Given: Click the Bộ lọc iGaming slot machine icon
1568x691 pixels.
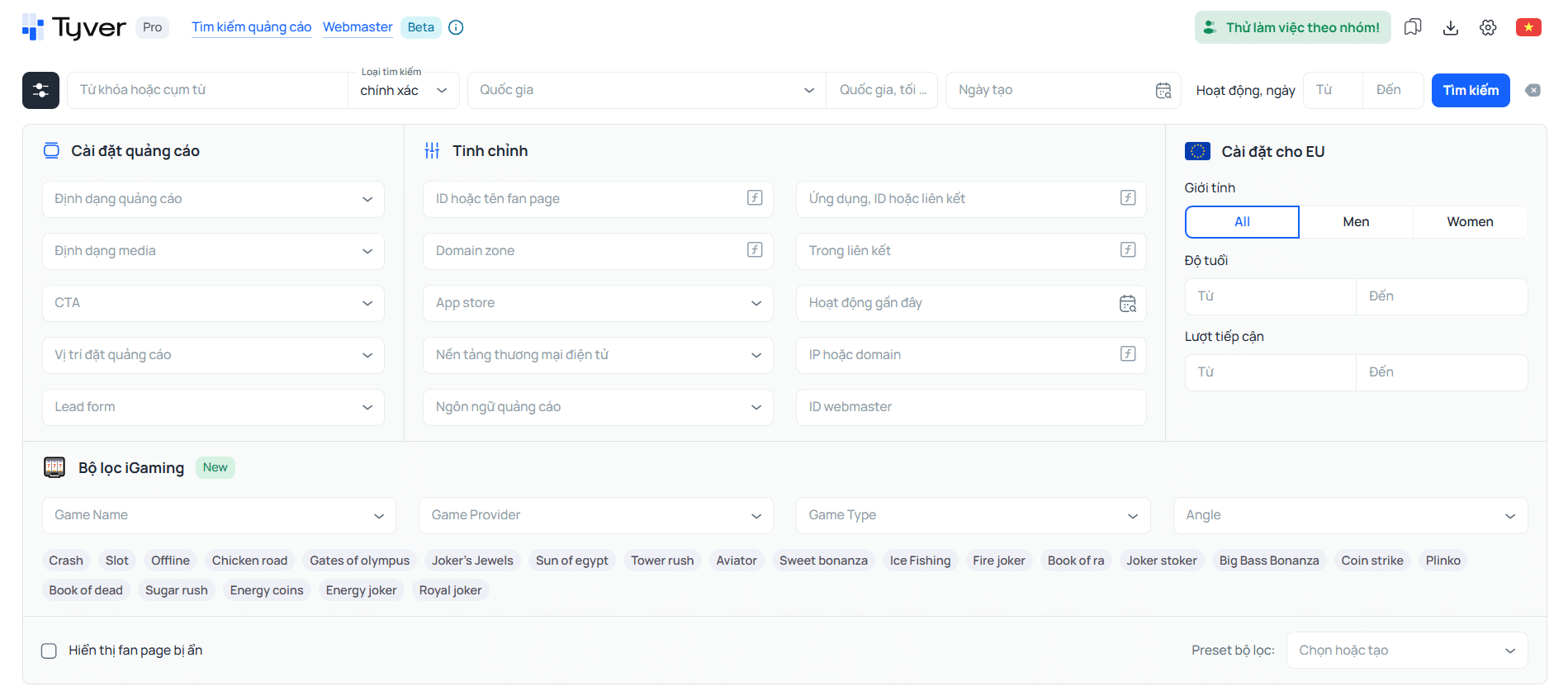Looking at the screenshot, I should pos(54,467).
